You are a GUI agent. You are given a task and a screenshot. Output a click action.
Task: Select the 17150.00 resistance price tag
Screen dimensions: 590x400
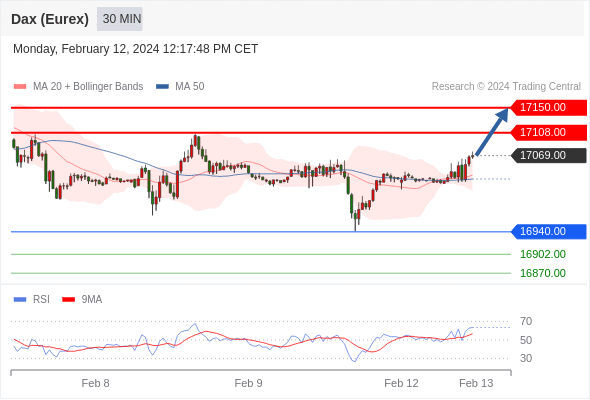[549, 108]
